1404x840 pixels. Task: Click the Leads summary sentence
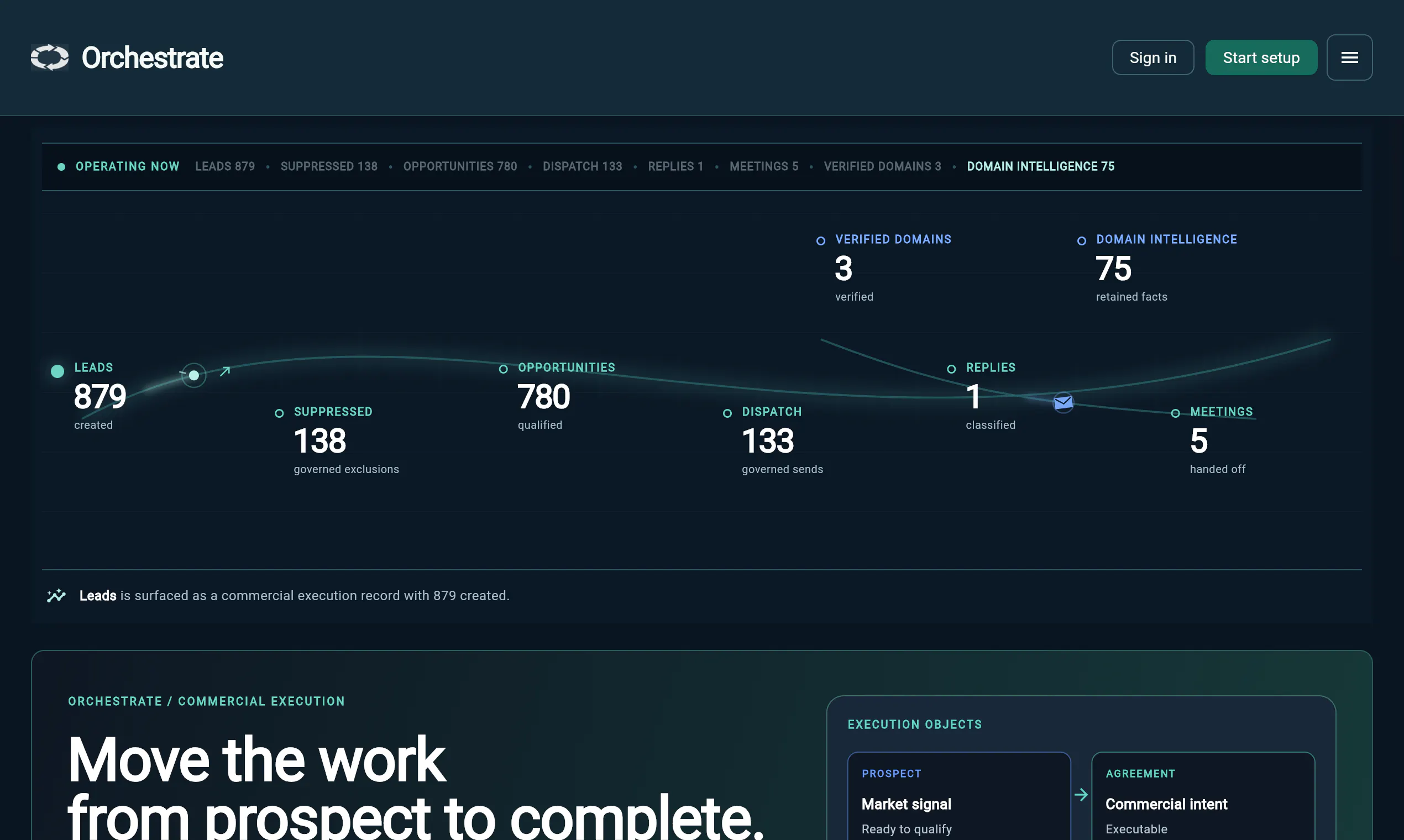pos(295,596)
